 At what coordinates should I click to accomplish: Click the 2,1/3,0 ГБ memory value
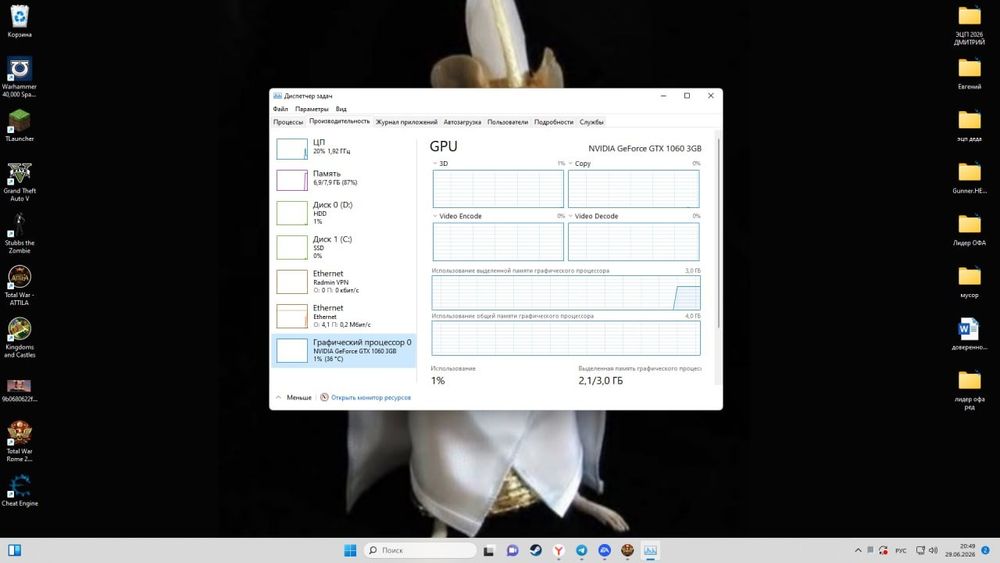tap(601, 381)
